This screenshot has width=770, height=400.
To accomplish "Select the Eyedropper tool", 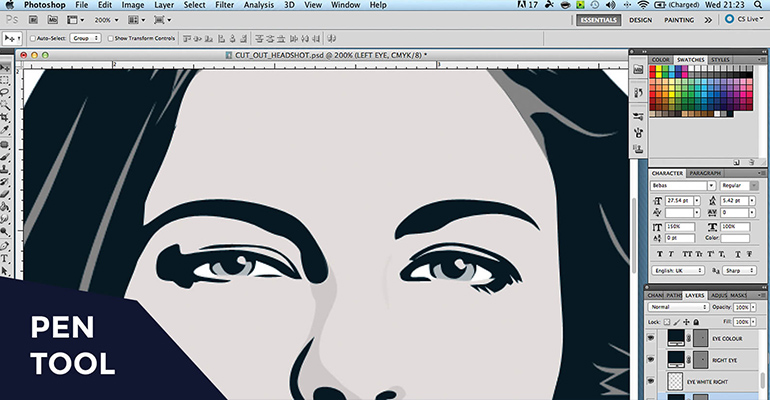I will click(5, 130).
